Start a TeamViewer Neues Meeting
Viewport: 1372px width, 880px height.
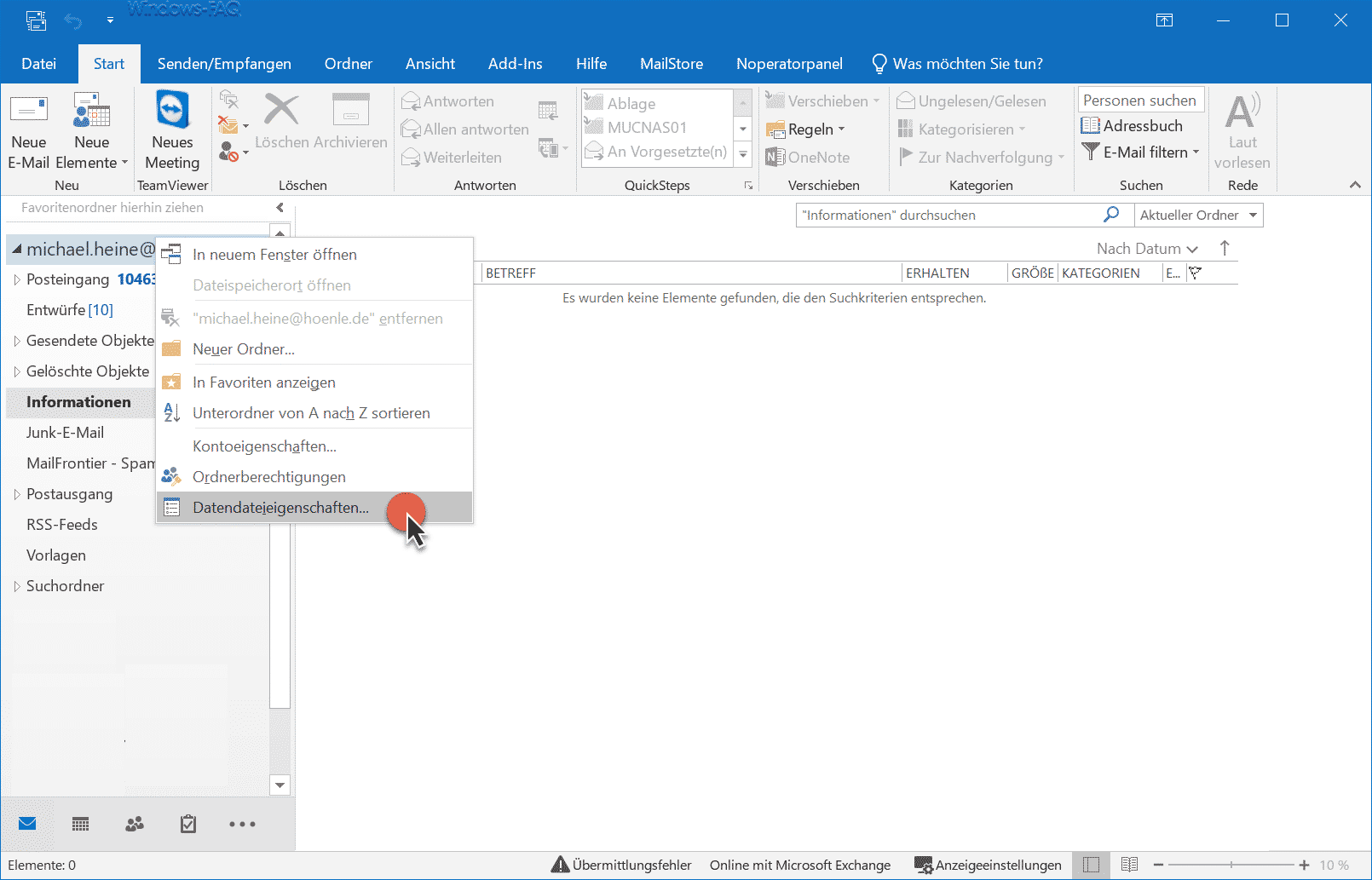coord(172,130)
